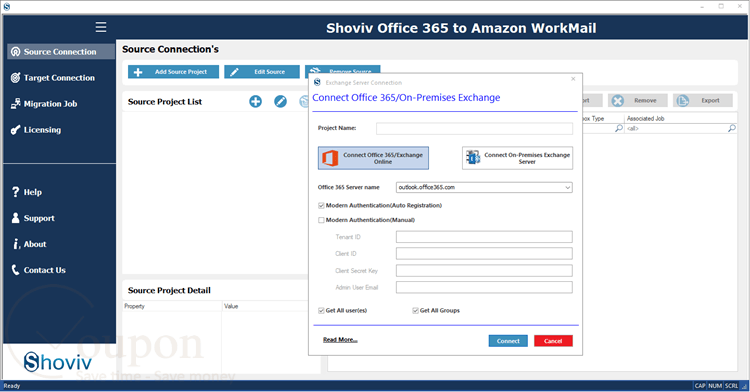Click the NUM indicator in status bar

715,386
